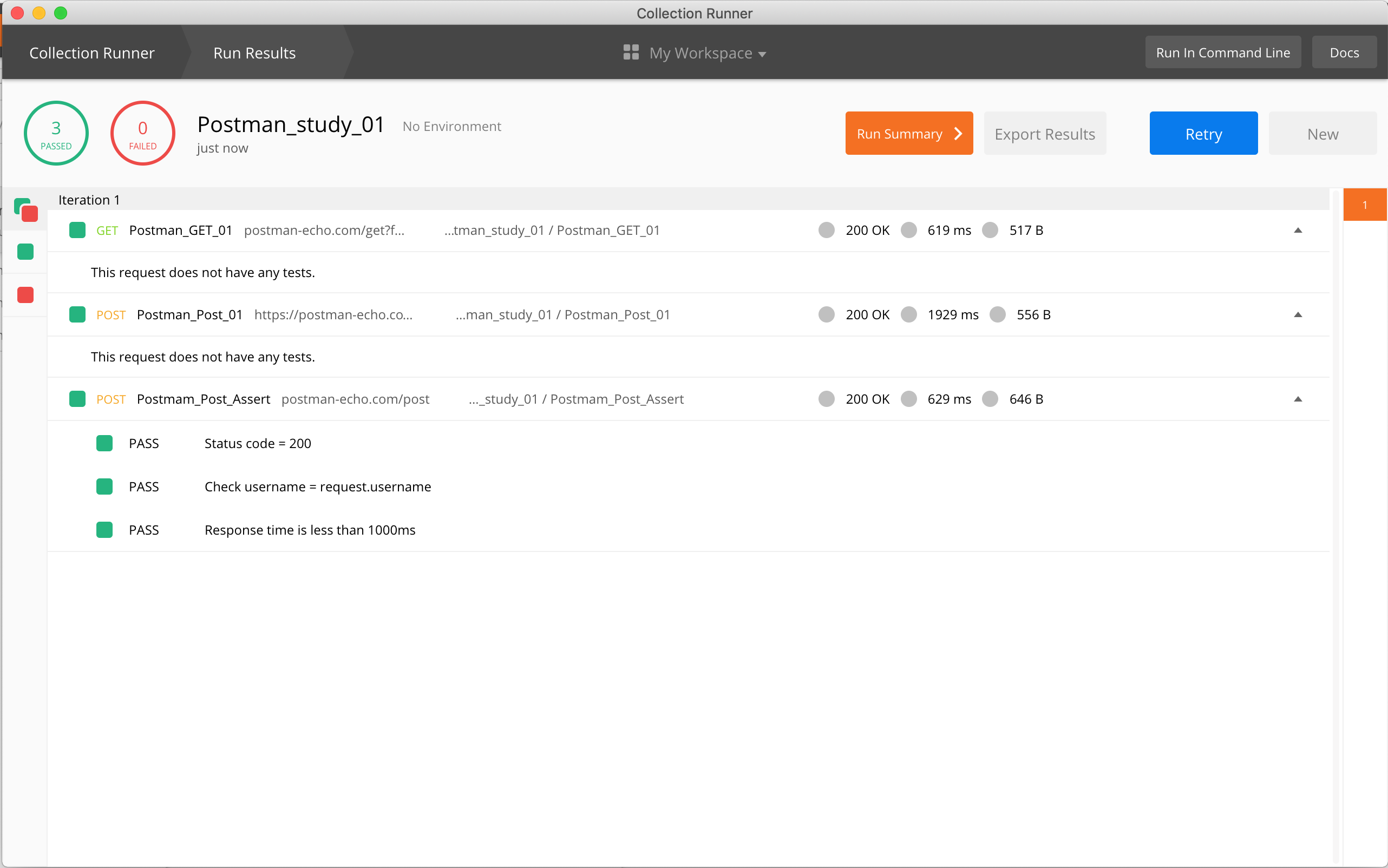
Task: Click path ..._study_01 / Postmam_Post_Assert
Action: coord(576,399)
